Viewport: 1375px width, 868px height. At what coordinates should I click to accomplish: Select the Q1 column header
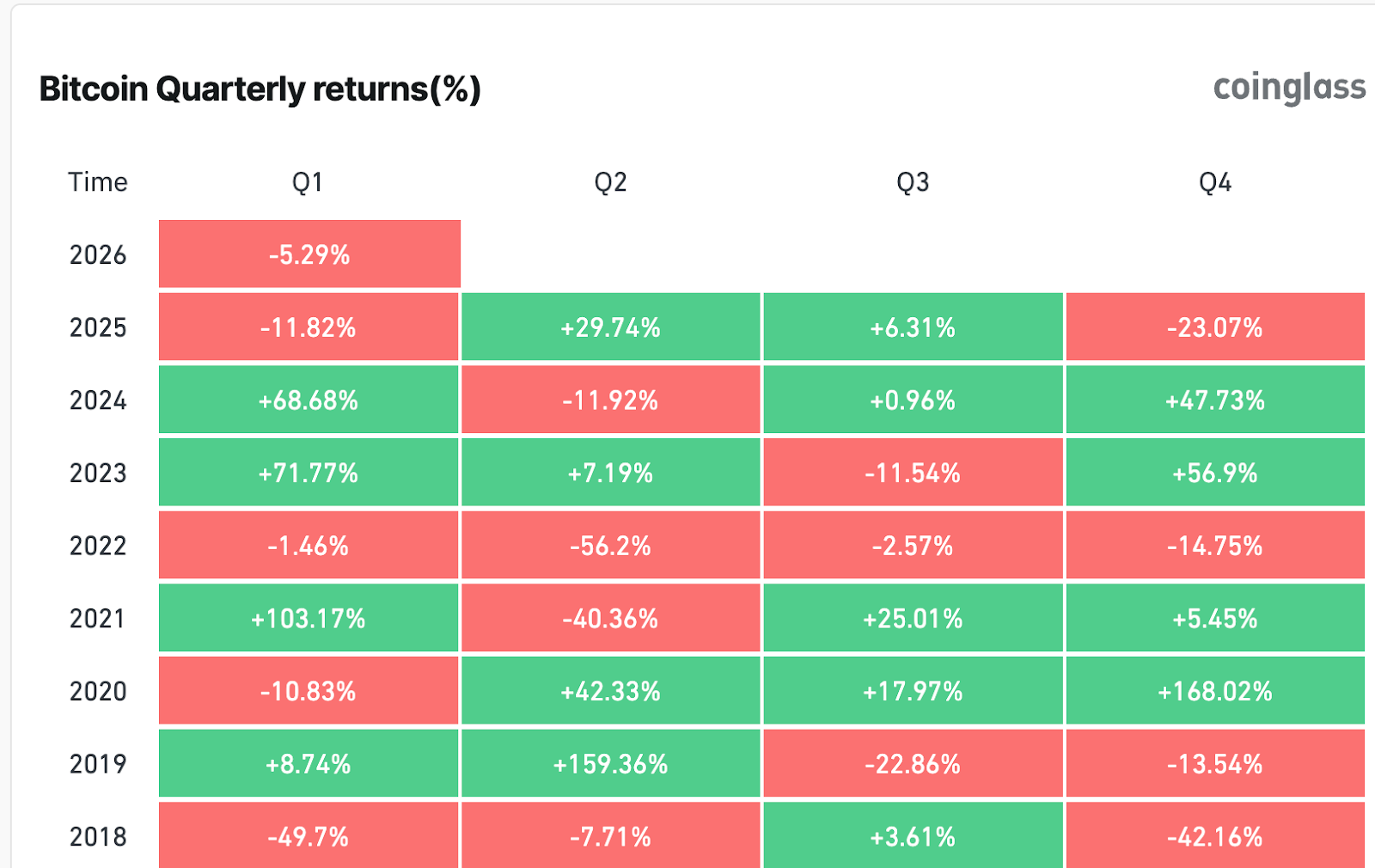308,182
